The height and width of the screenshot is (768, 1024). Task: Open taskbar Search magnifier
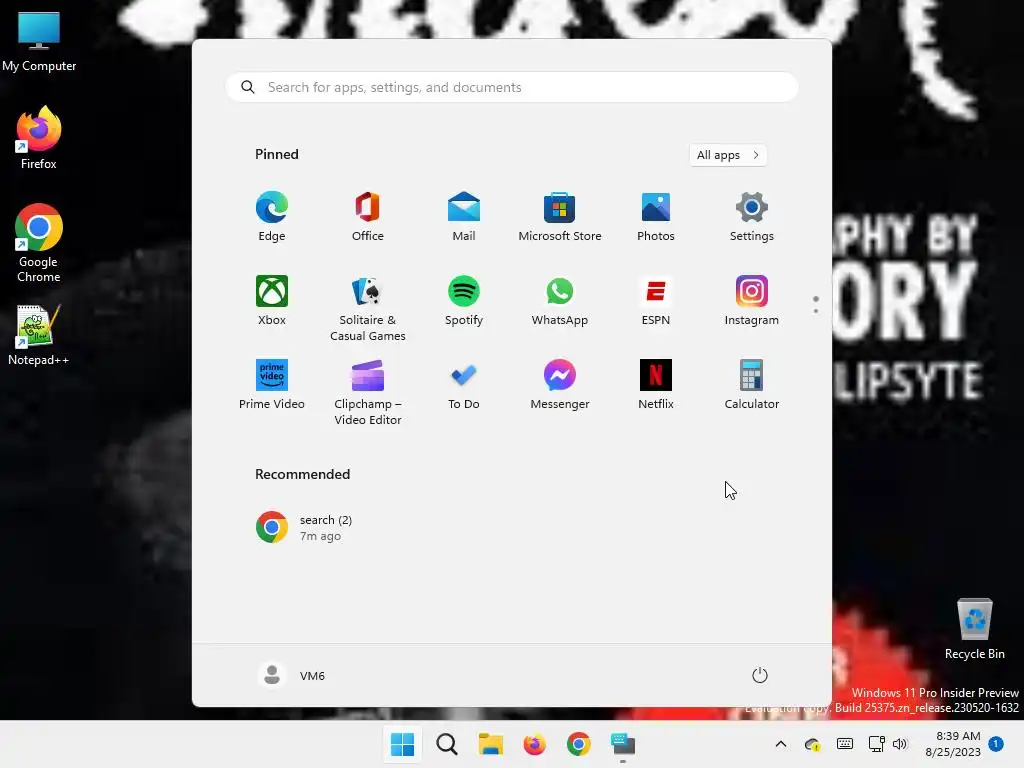(447, 744)
